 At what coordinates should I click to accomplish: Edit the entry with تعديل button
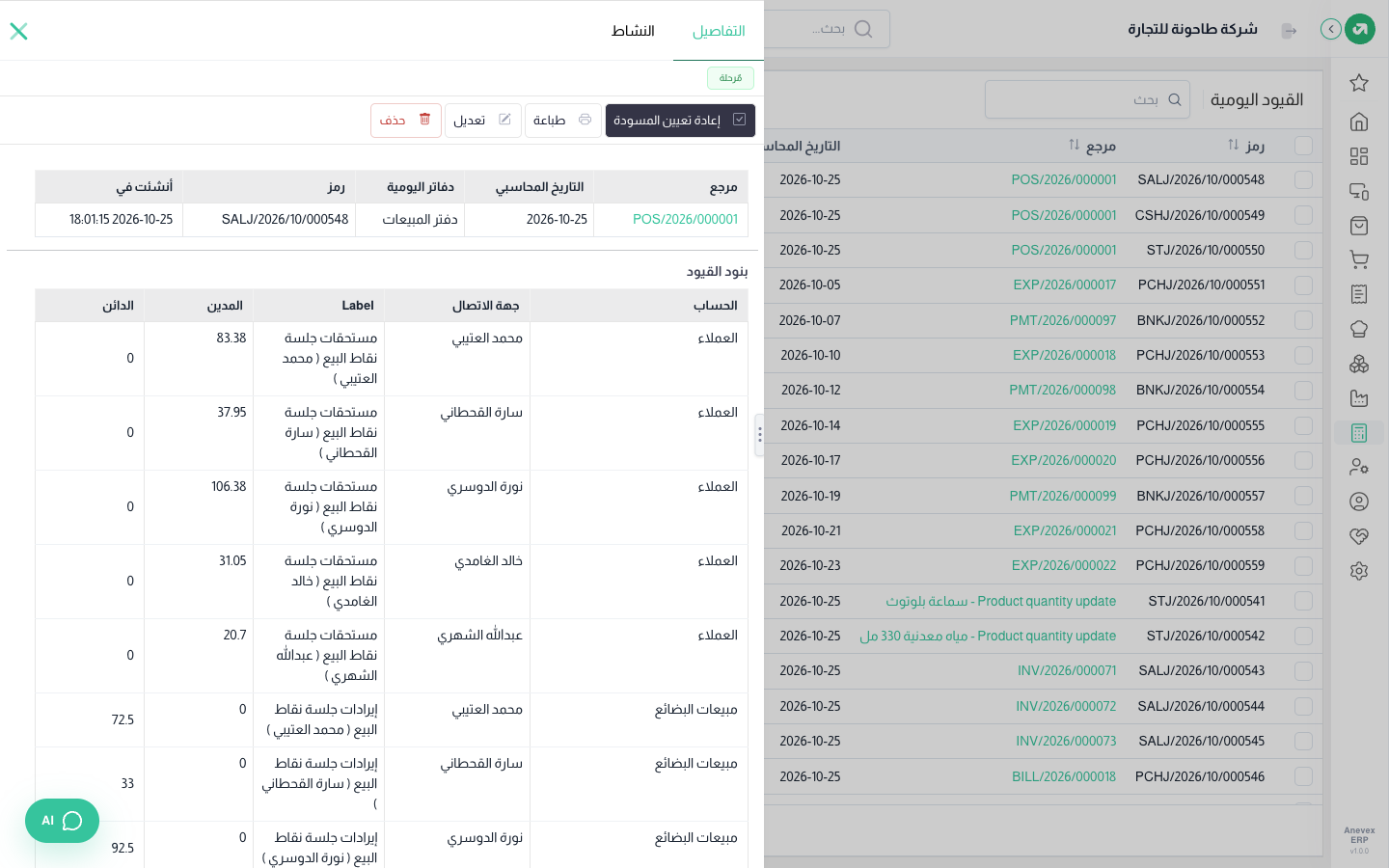[x=483, y=121]
